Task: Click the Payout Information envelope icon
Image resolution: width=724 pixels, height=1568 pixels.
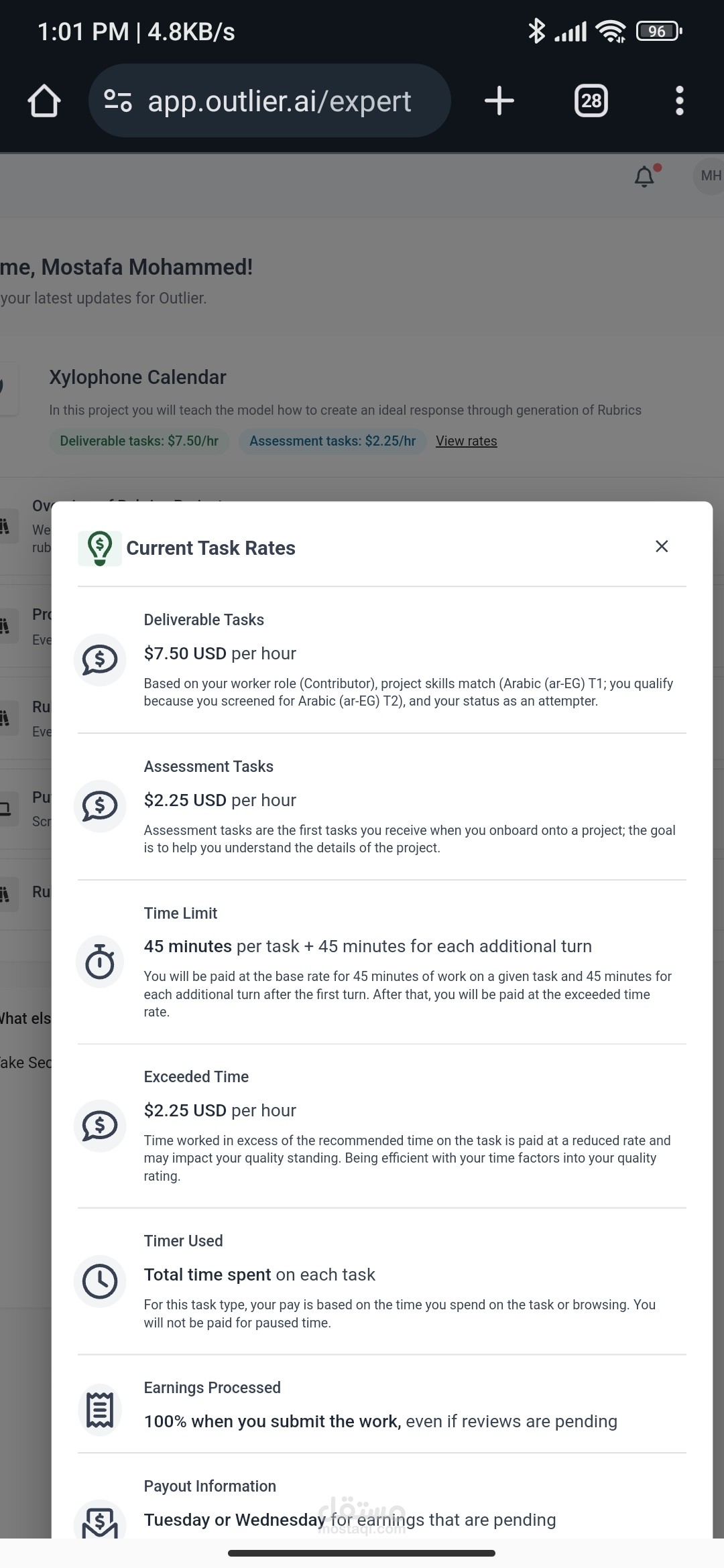Action: (100, 1522)
